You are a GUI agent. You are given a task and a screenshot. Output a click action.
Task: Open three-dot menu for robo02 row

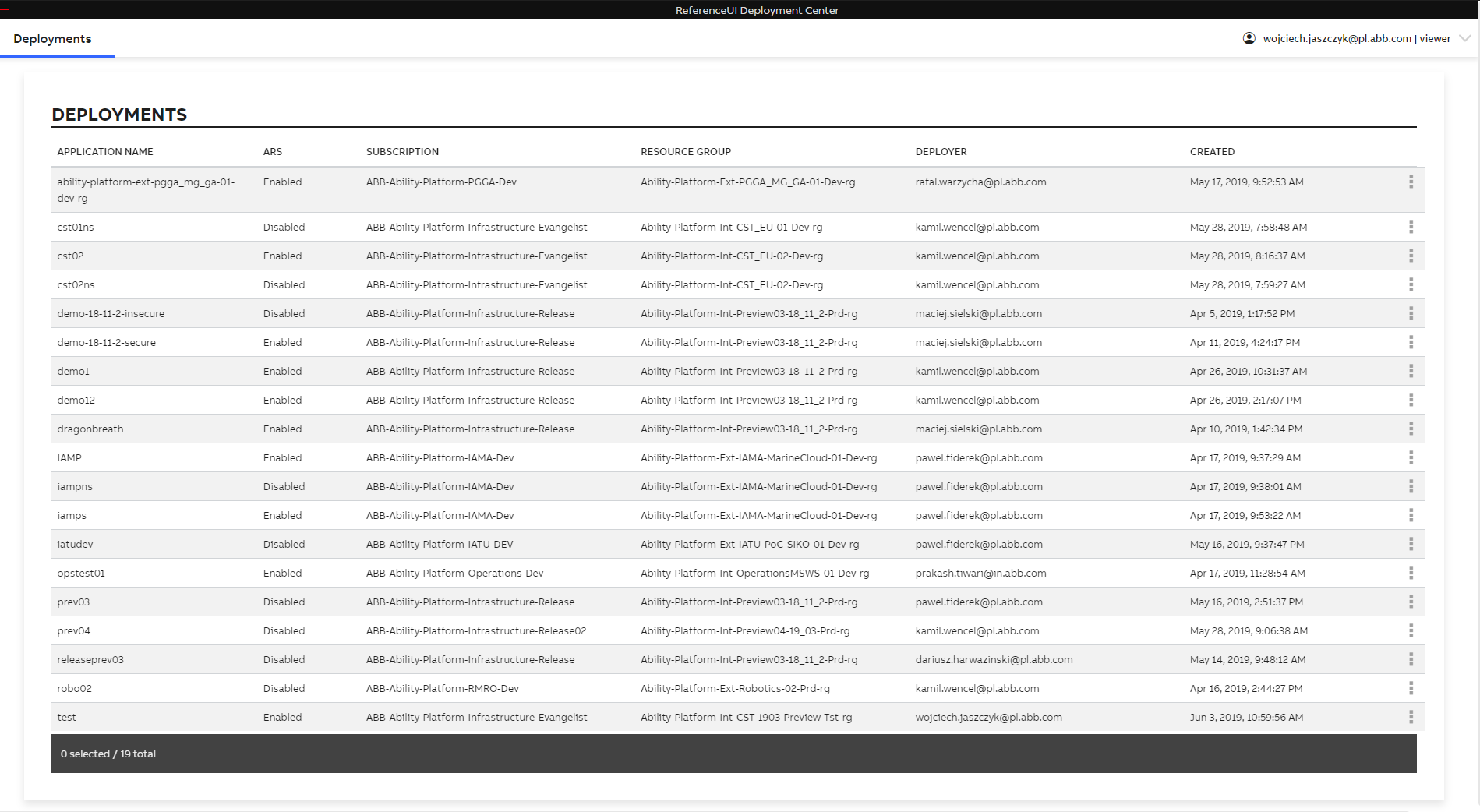tap(1411, 688)
